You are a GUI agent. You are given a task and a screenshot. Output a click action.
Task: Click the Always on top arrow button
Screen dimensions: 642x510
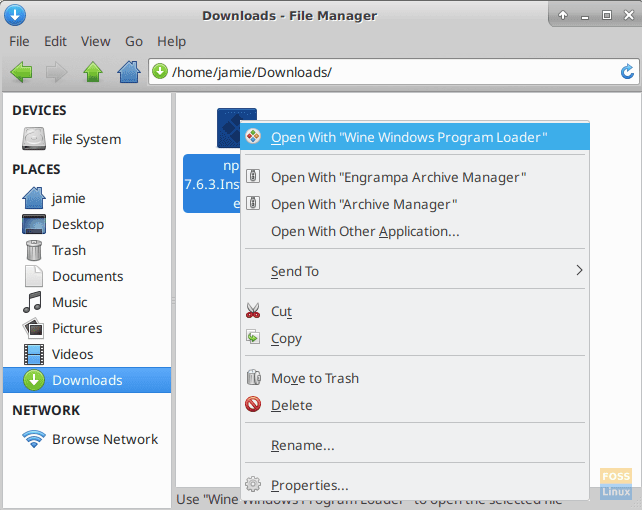pos(563,15)
